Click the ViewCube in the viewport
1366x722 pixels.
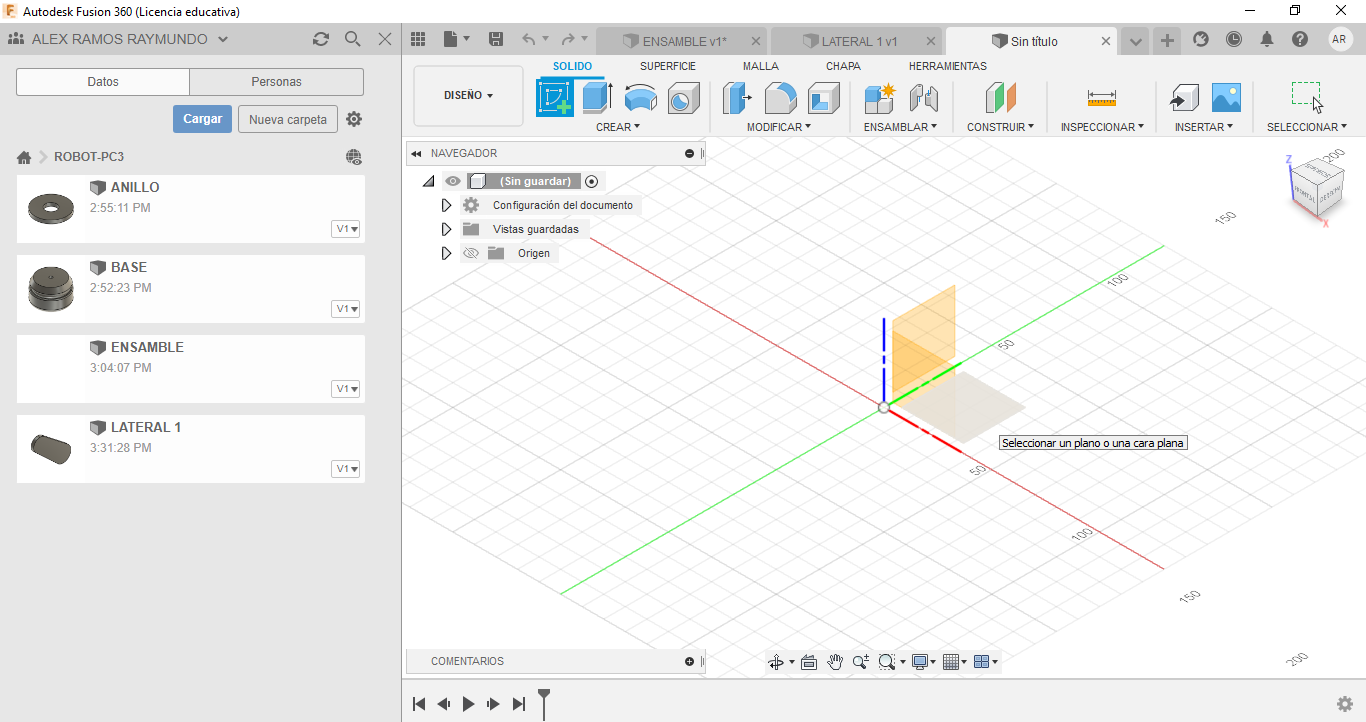tap(1316, 187)
